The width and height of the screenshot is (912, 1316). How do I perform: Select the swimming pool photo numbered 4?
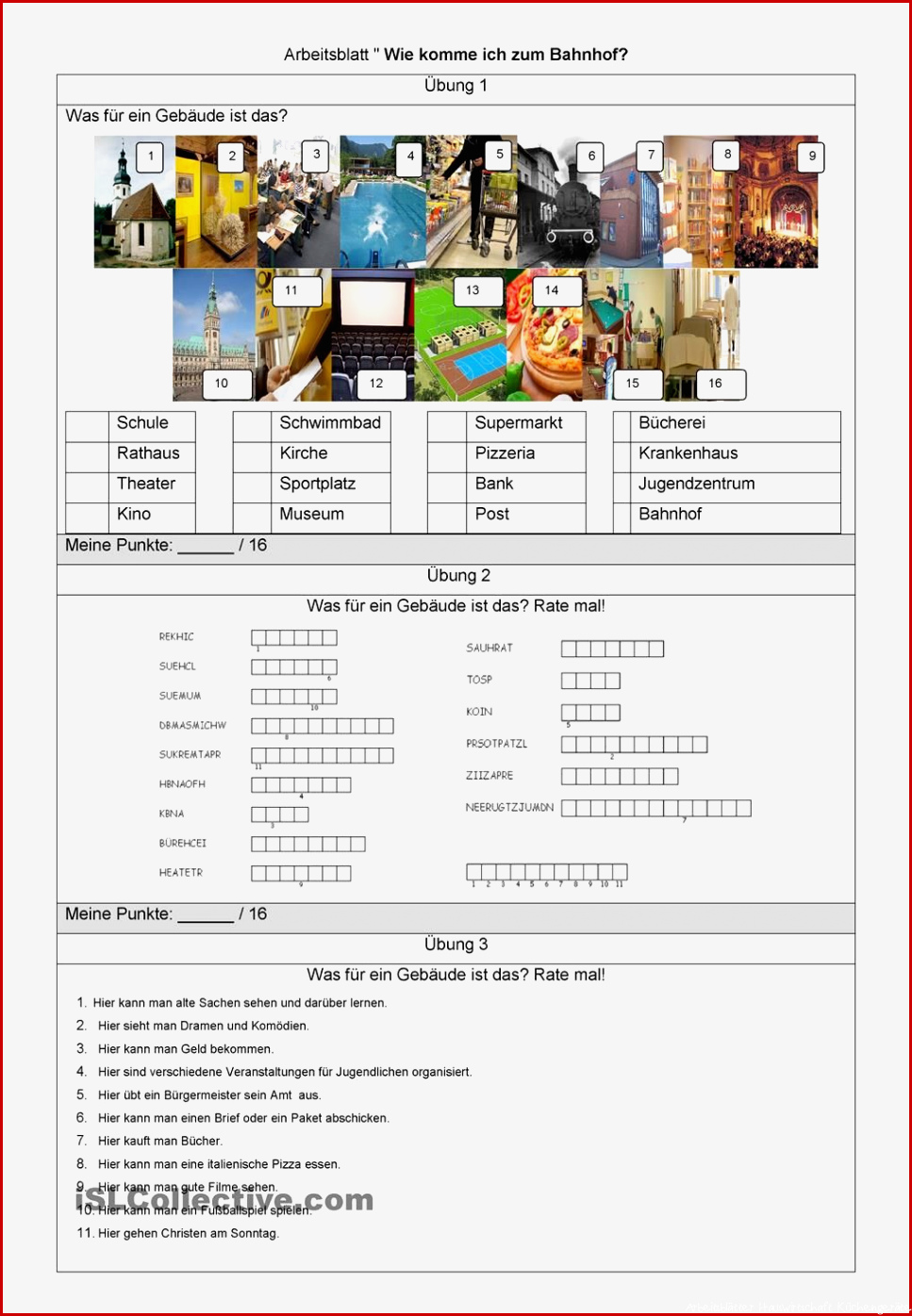(383, 202)
